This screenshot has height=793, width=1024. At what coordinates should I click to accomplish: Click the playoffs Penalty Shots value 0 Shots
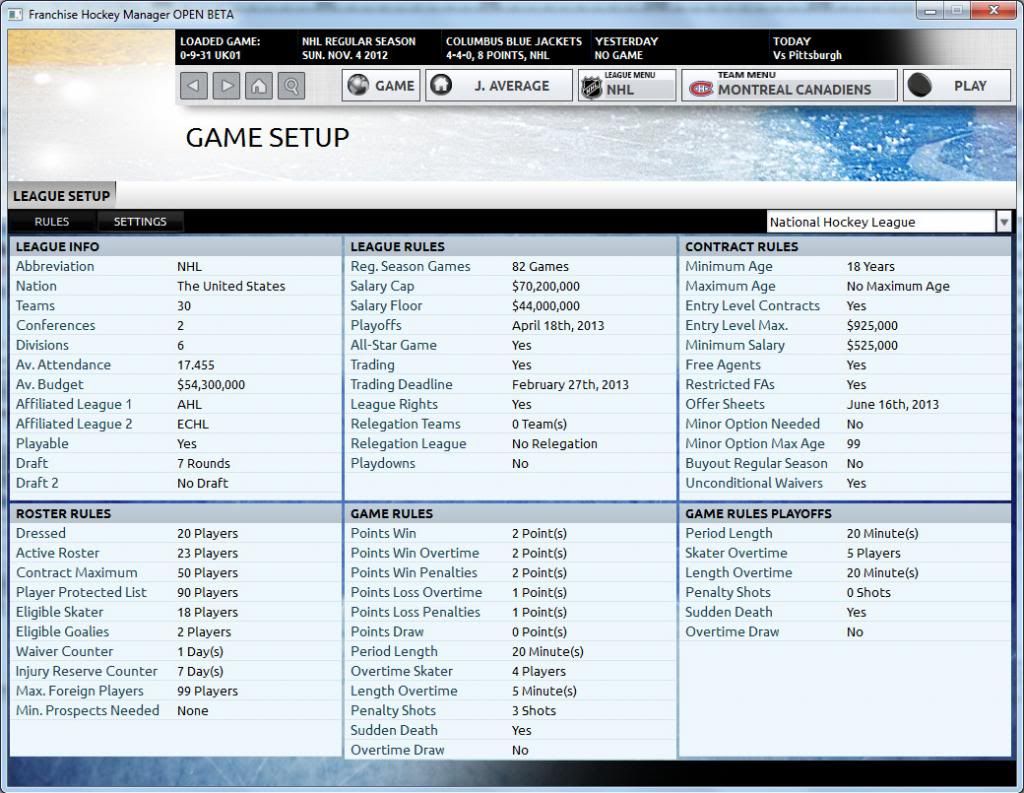click(869, 592)
